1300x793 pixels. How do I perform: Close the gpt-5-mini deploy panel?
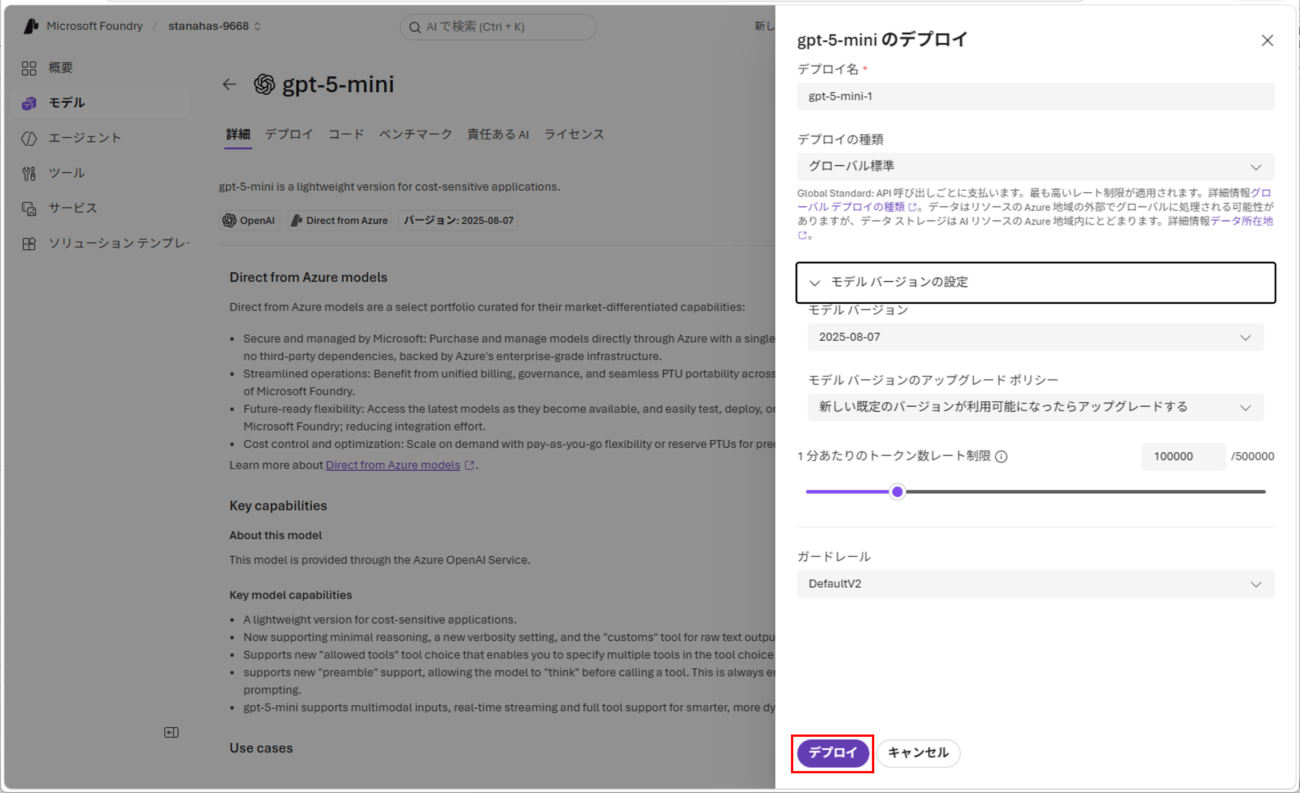[1267, 41]
